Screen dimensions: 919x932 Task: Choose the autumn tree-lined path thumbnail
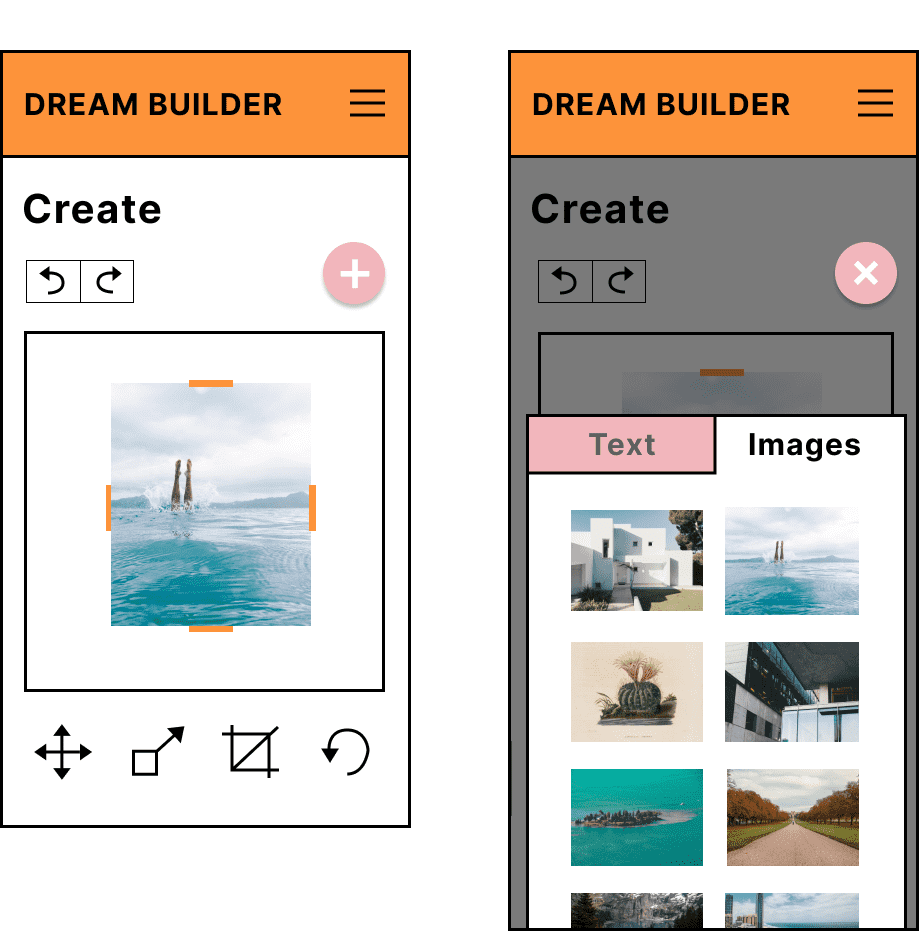[x=791, y=817]
